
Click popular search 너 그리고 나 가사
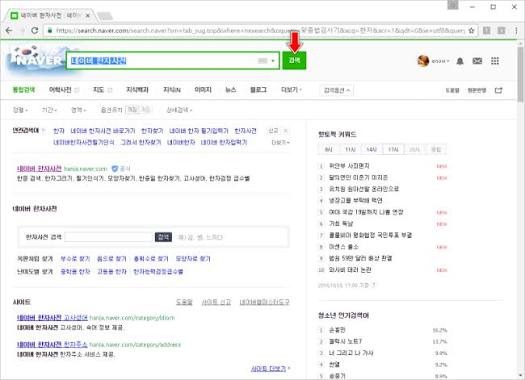coord(351,353)
